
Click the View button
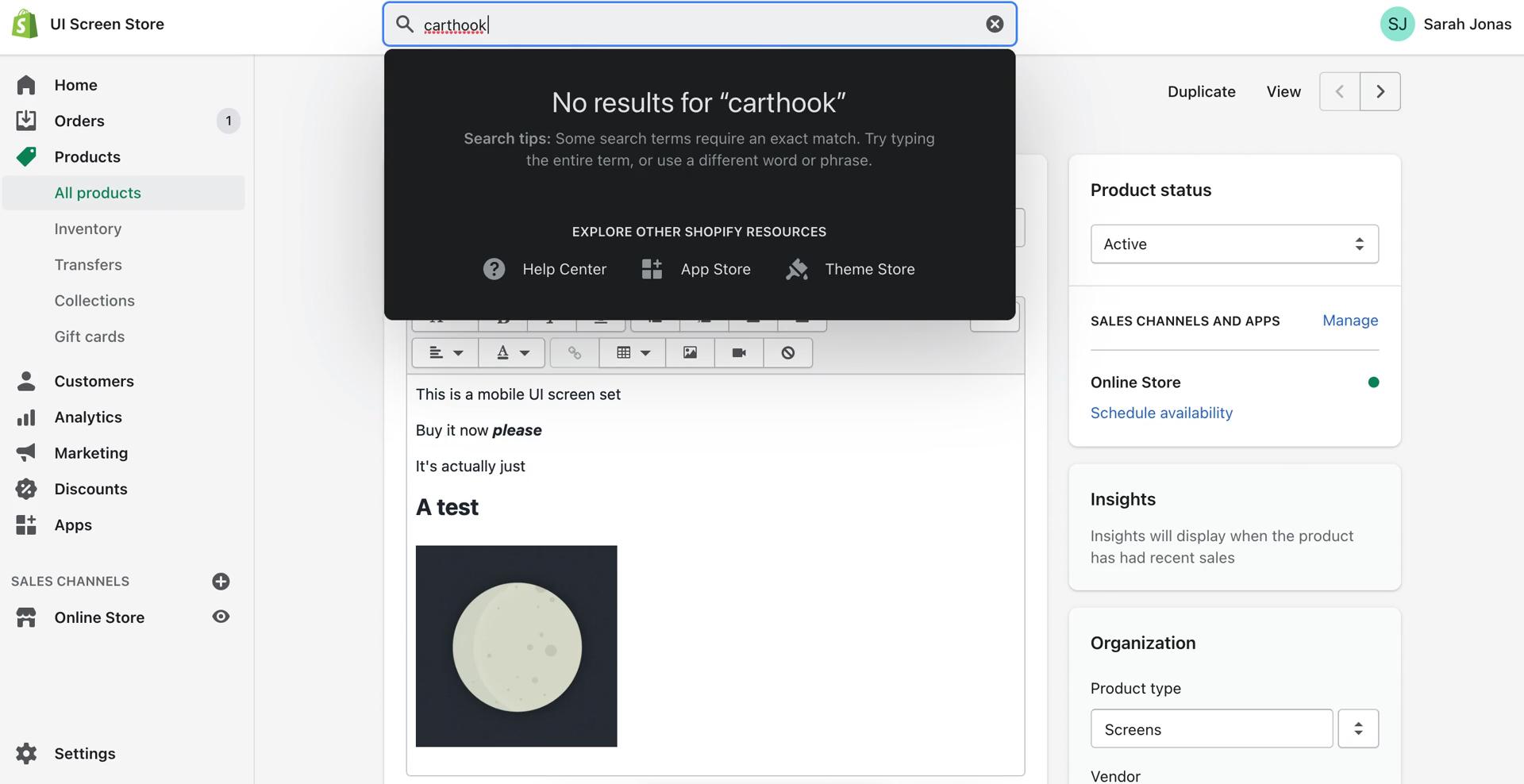click(x=1283, y=91)
